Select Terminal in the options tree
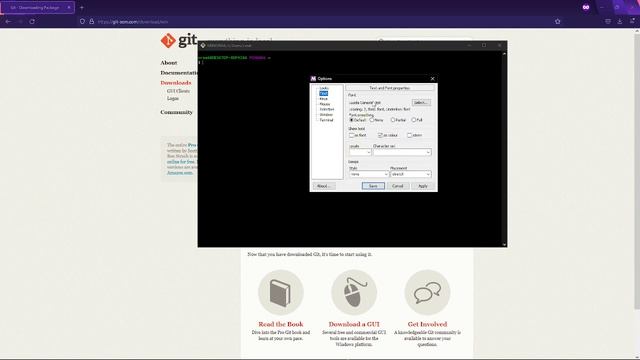Screen dimensions: 640x360 pos(326,120)
